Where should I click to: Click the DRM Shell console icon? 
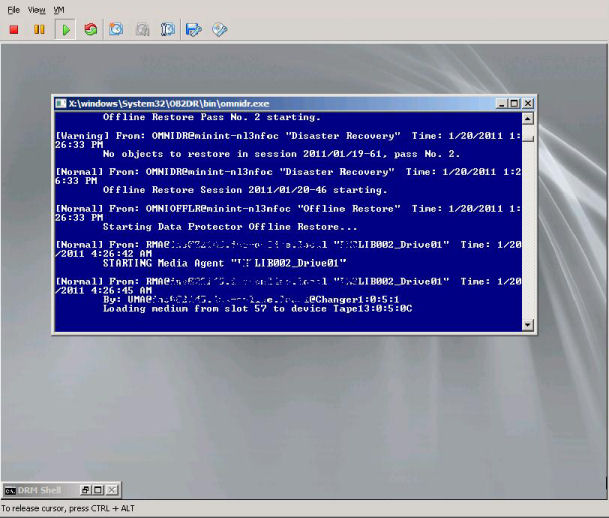click(10, 490)
